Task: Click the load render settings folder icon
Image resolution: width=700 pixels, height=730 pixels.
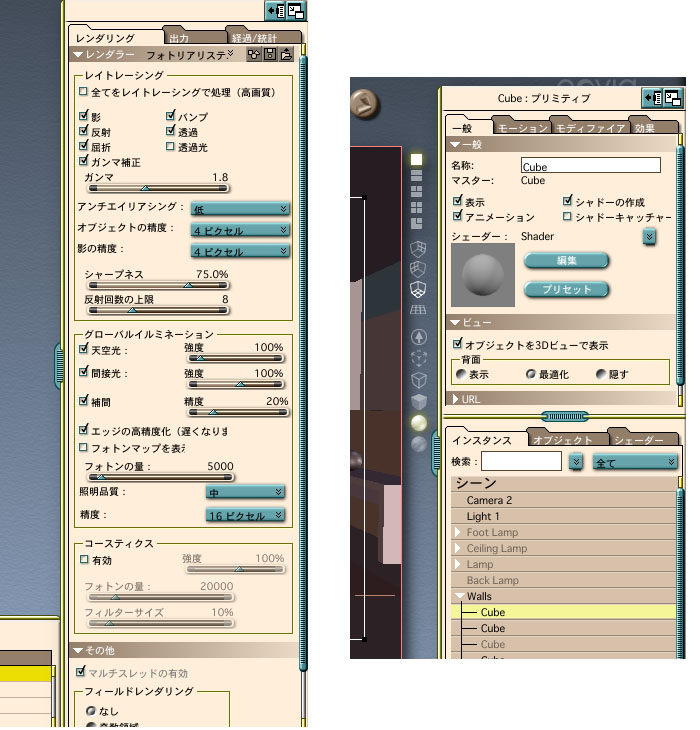Action: [286, 54]
